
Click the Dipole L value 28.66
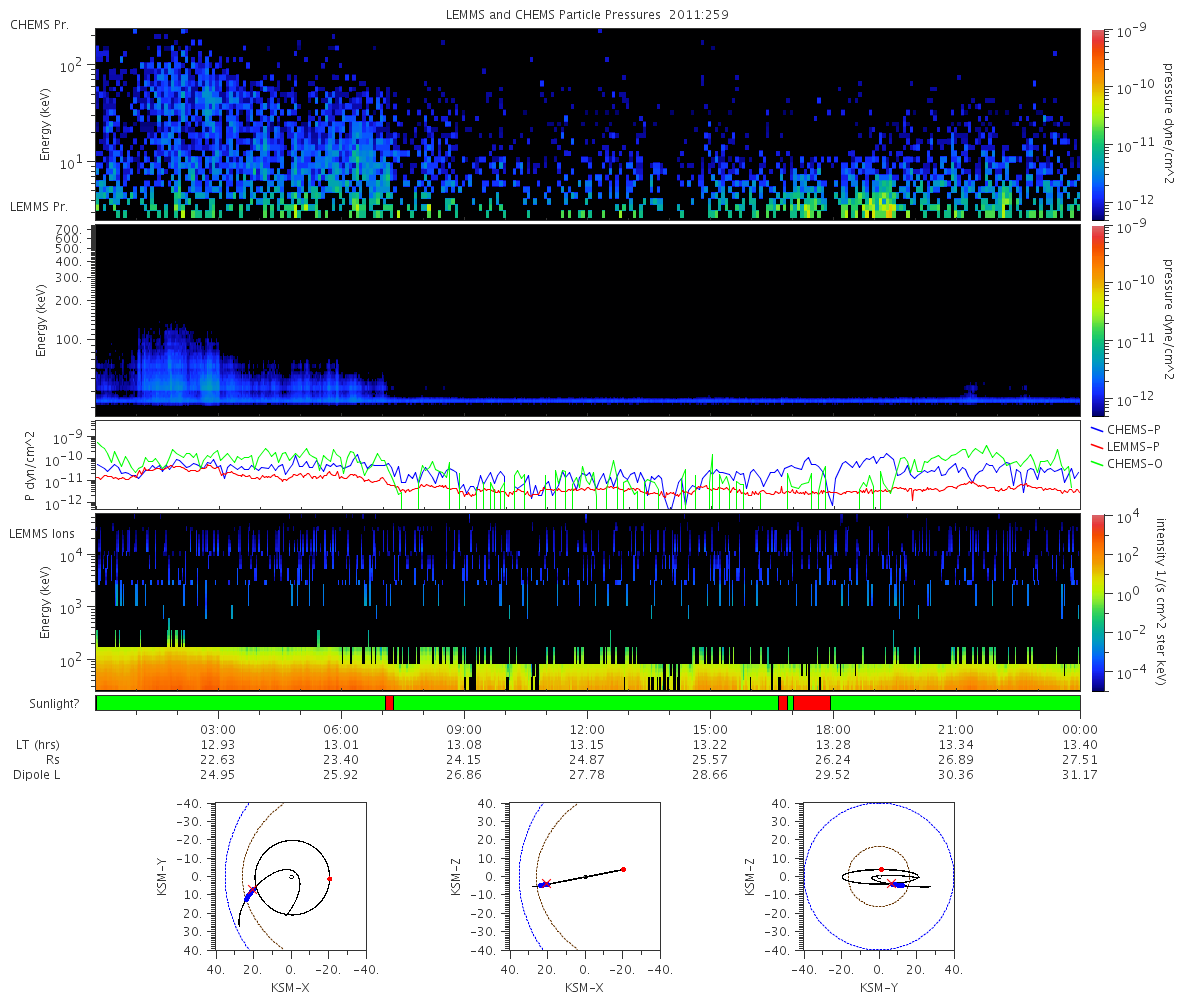(x=711, y=775)
